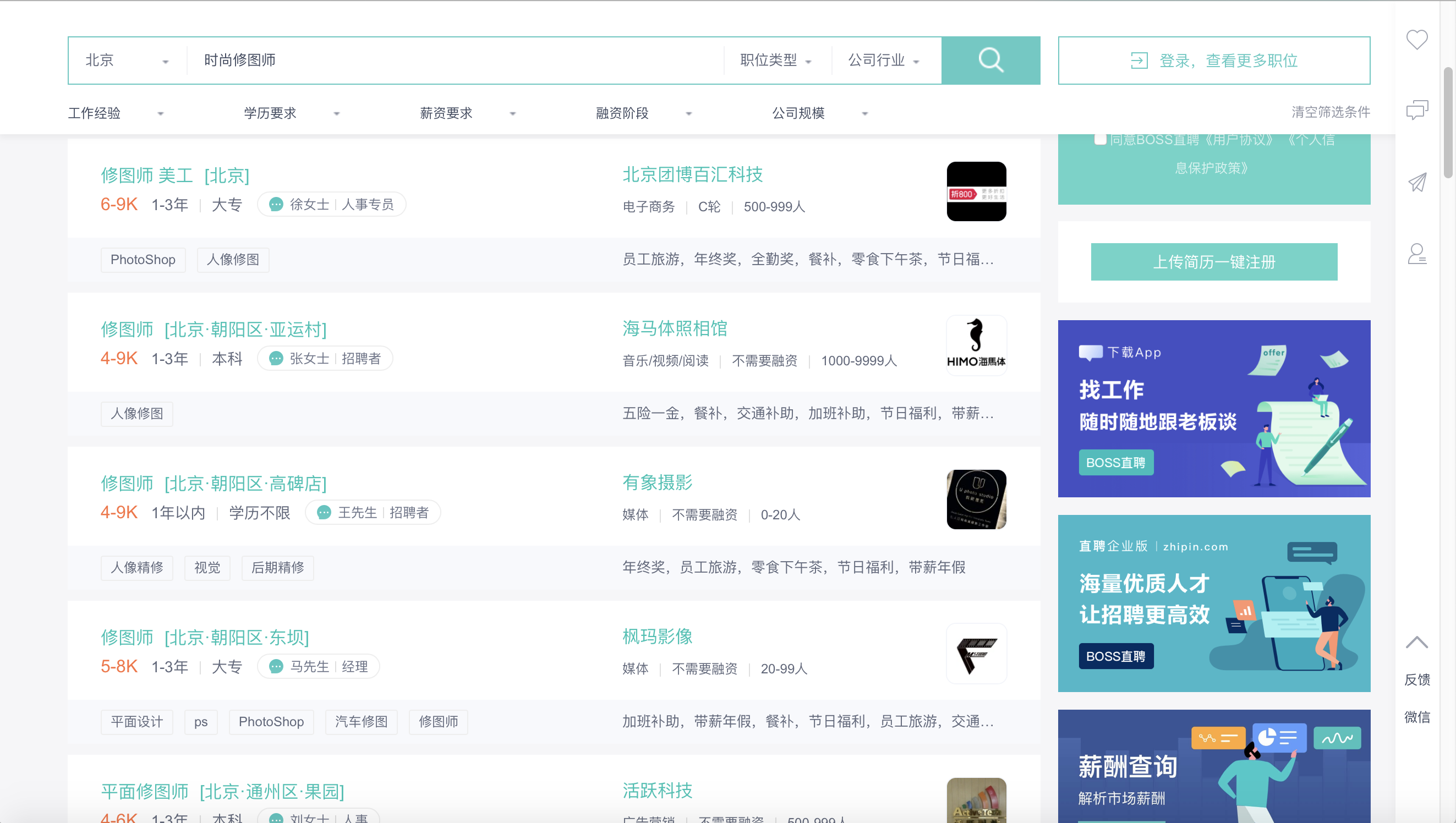This screenshot has width=1456, height=823.
Task: Click the ps tag
Action: pos(201,722)
